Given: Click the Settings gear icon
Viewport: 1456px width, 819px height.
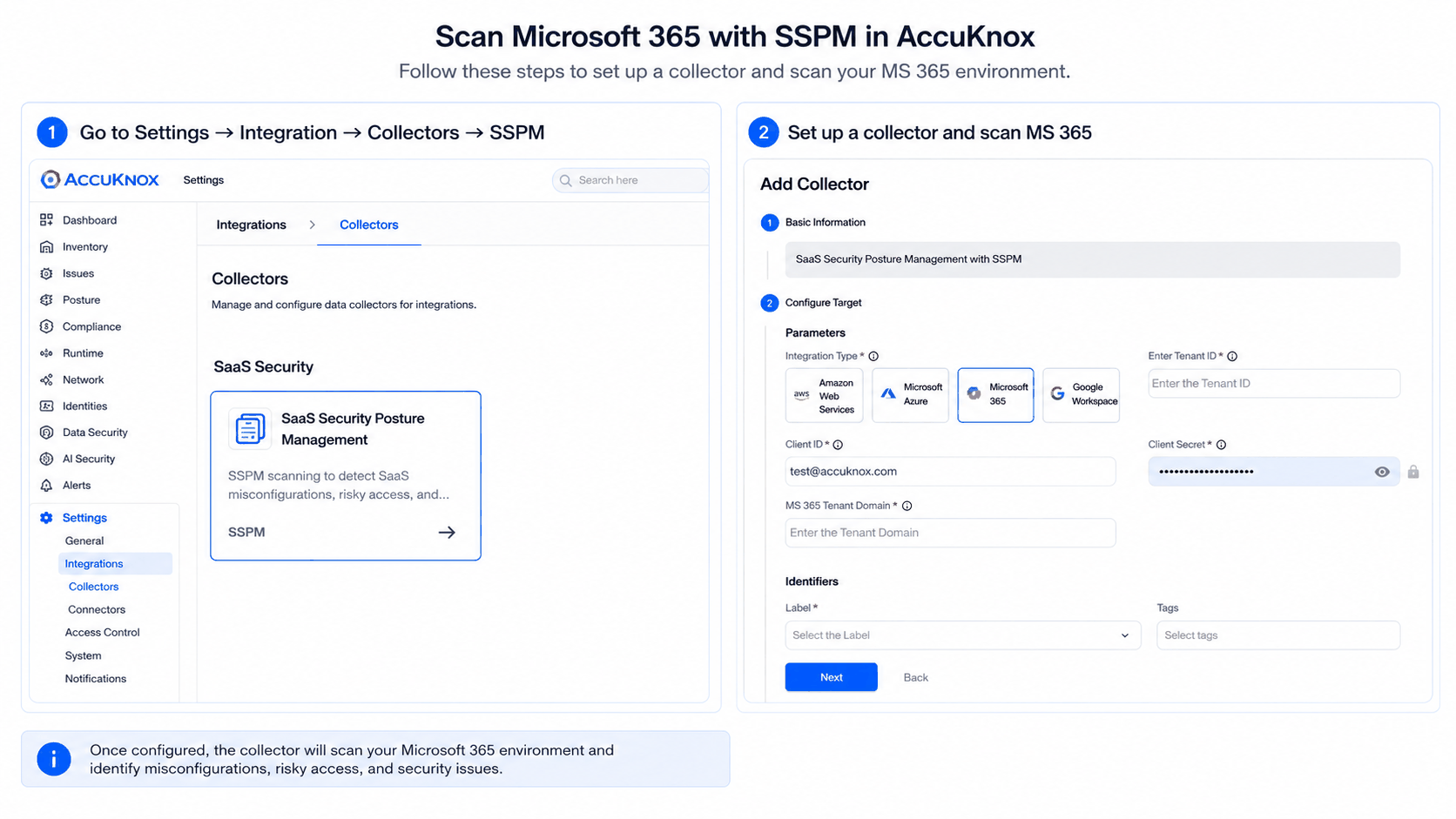Looking at the screenshot, I should 46,518.
